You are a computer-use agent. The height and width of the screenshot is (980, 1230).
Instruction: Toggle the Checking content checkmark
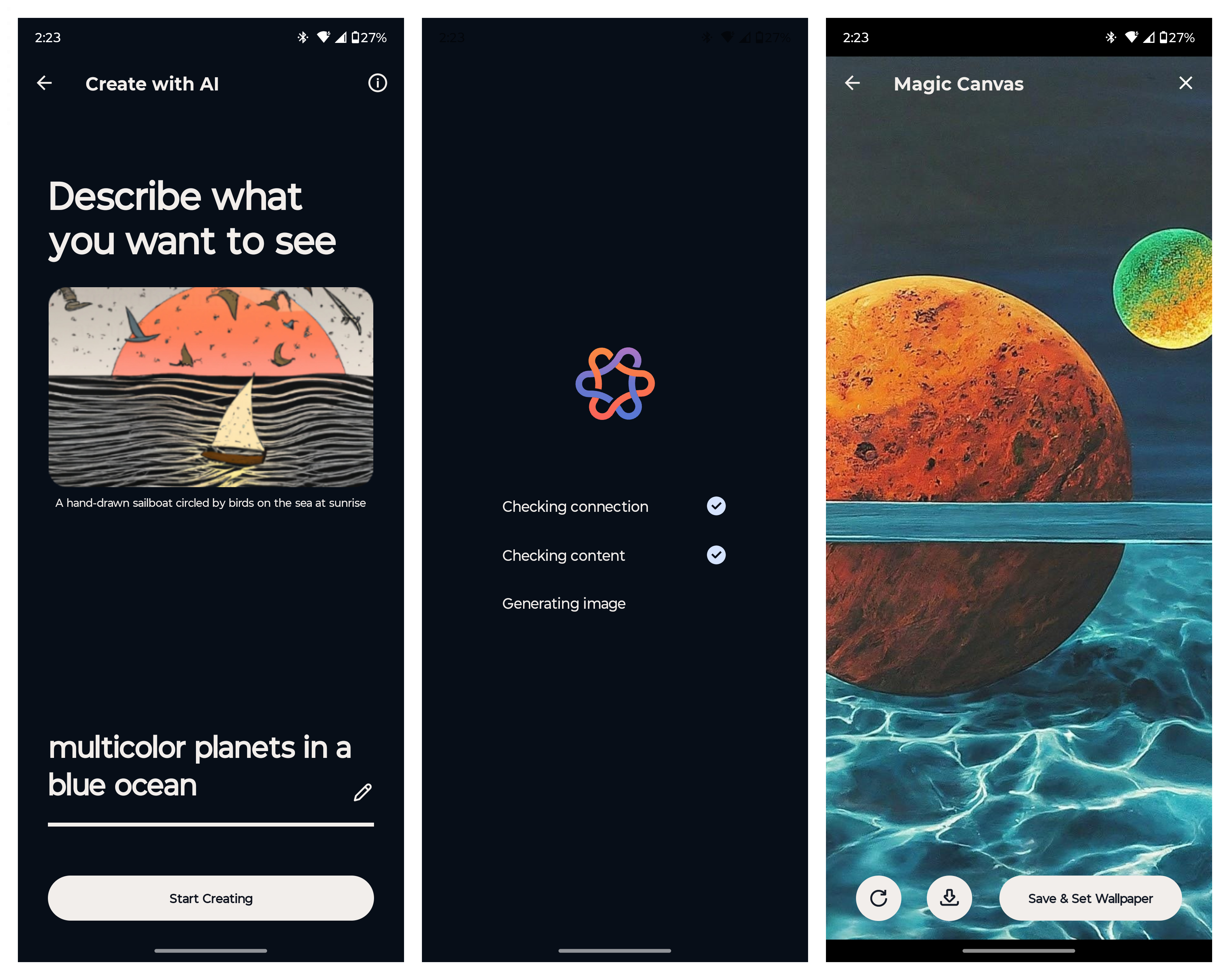click(x=716, y=554)
